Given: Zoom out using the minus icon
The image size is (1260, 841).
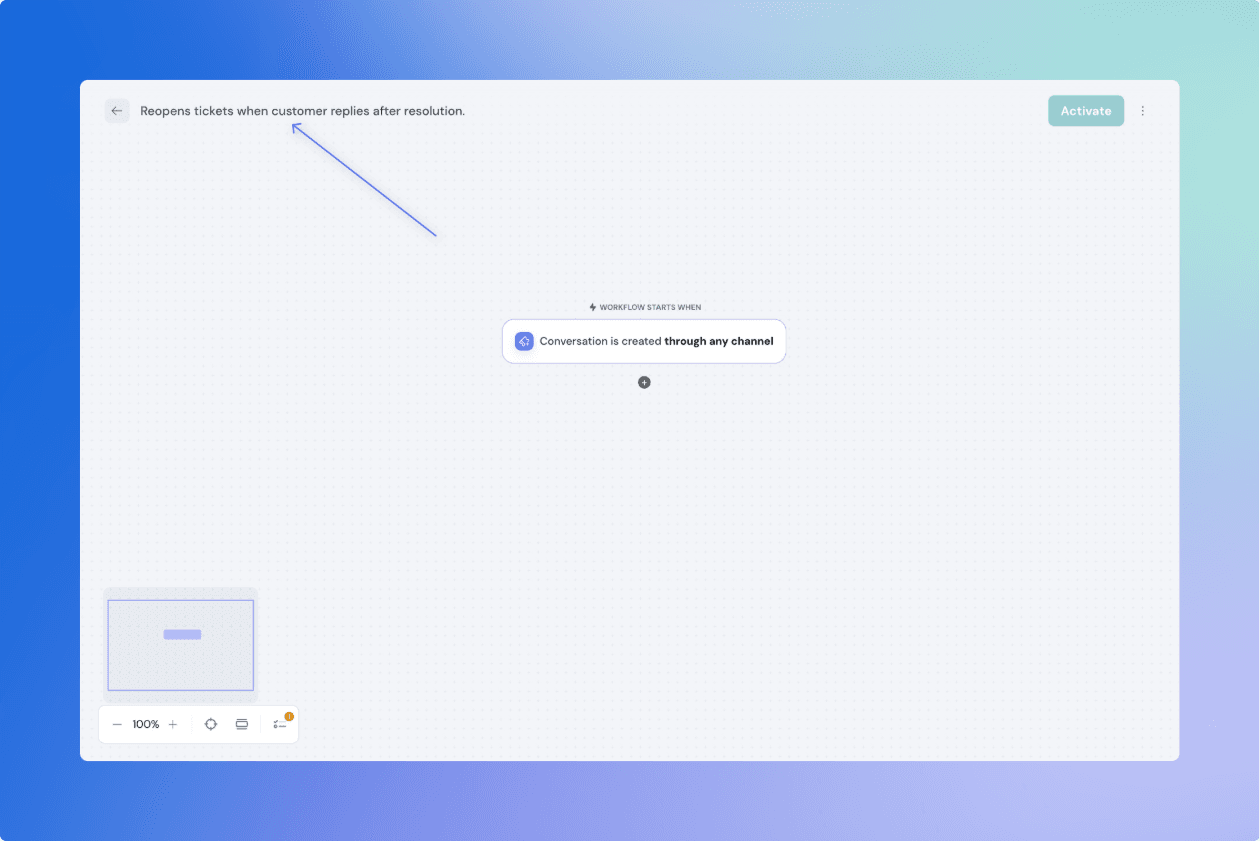Looking at the screenshot, I should coord(116,724).
